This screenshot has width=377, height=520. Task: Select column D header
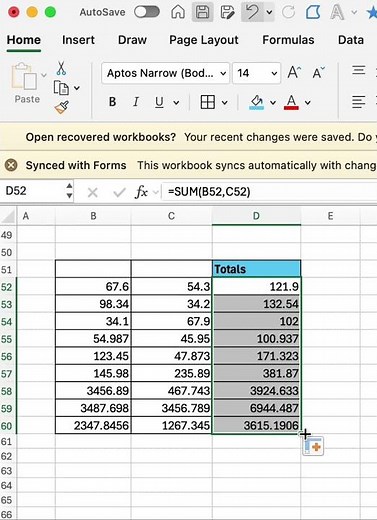(x=256, y=216)
